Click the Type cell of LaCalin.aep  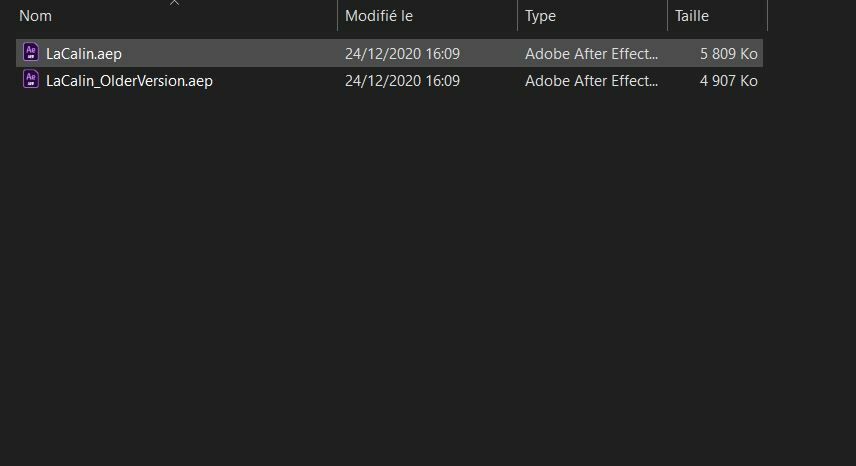591,54
